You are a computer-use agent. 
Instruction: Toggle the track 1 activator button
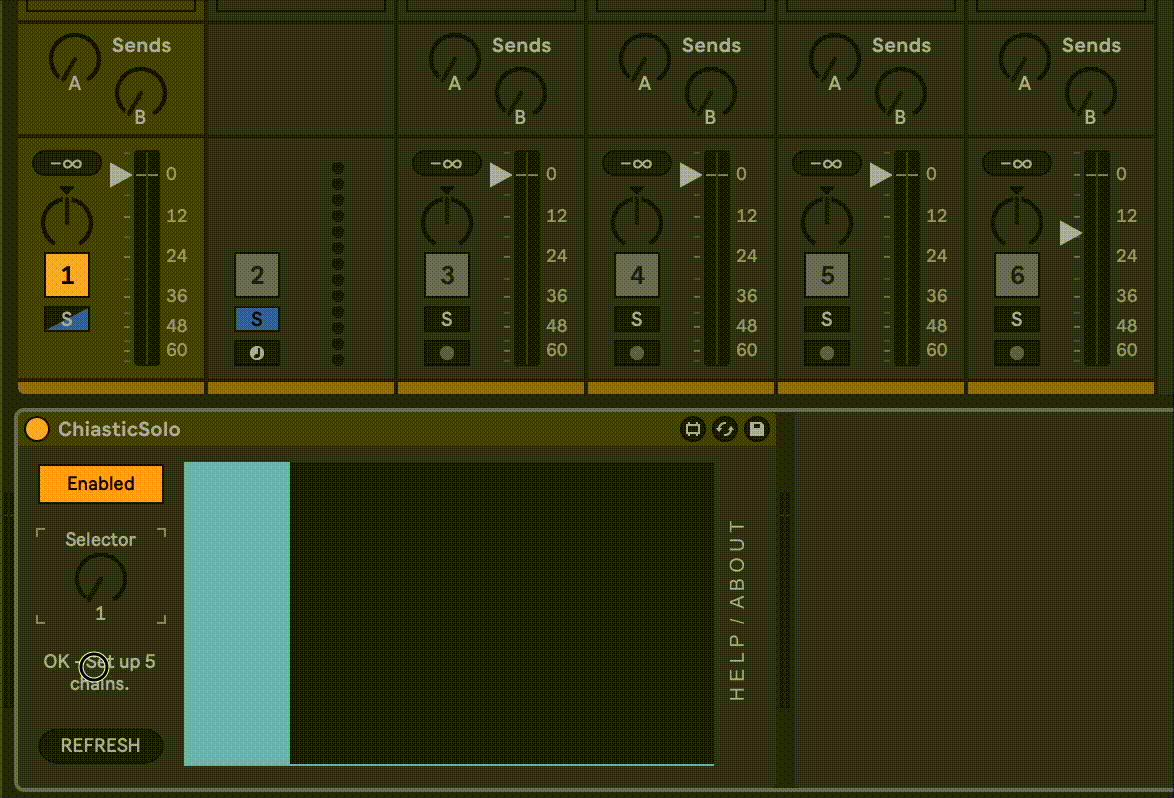67,275
